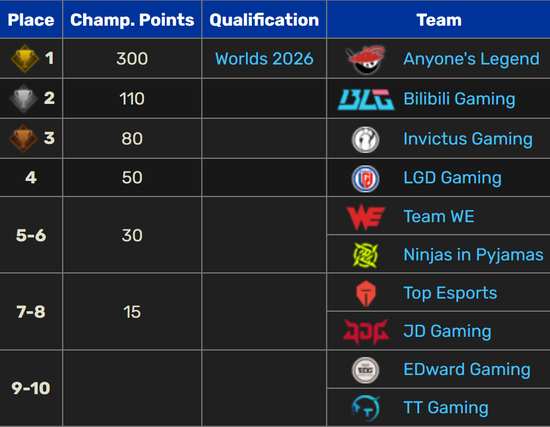Click the Anyone's Legend team logo
The width and height of the screenshot is (550, 427).
pyautogui.click(x=365, y=59)
